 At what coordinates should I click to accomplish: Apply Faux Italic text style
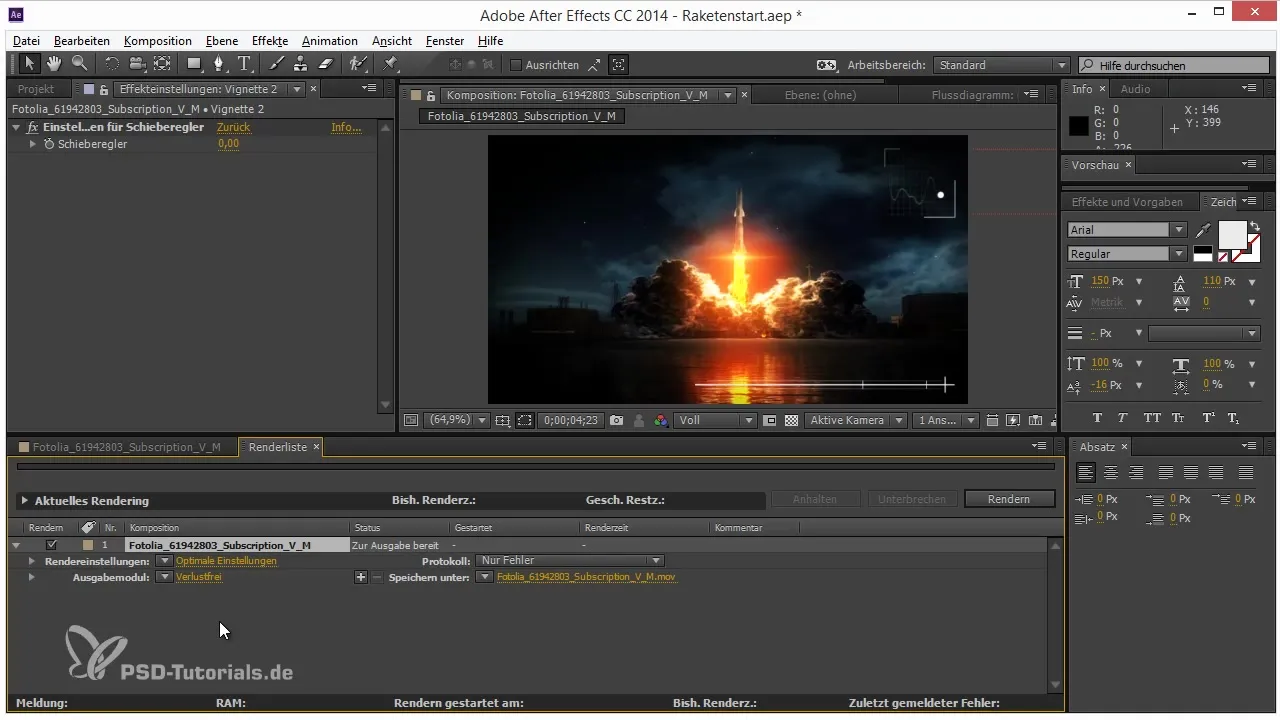point(1123,418)
